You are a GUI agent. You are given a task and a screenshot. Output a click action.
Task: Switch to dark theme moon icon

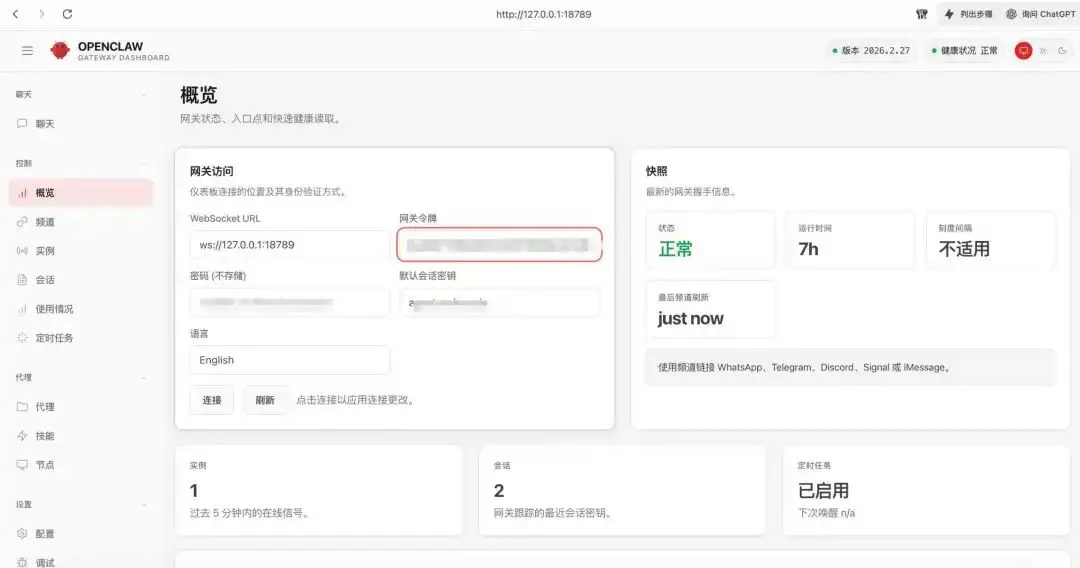pyautogui.click(x=1063, y=50)
